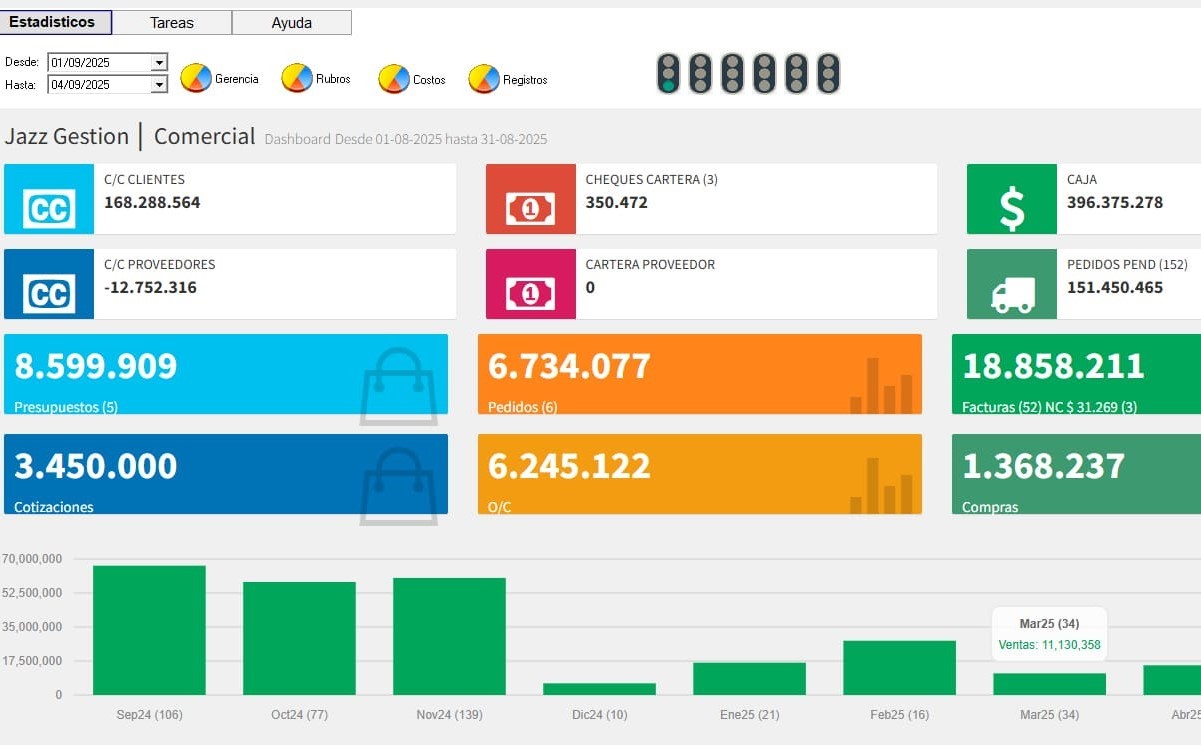Image resolution: width=1201 pixels, height=745 pixels.
Task: Click the Caja dollar sign icon
Action: click(x=1011, y=199)
